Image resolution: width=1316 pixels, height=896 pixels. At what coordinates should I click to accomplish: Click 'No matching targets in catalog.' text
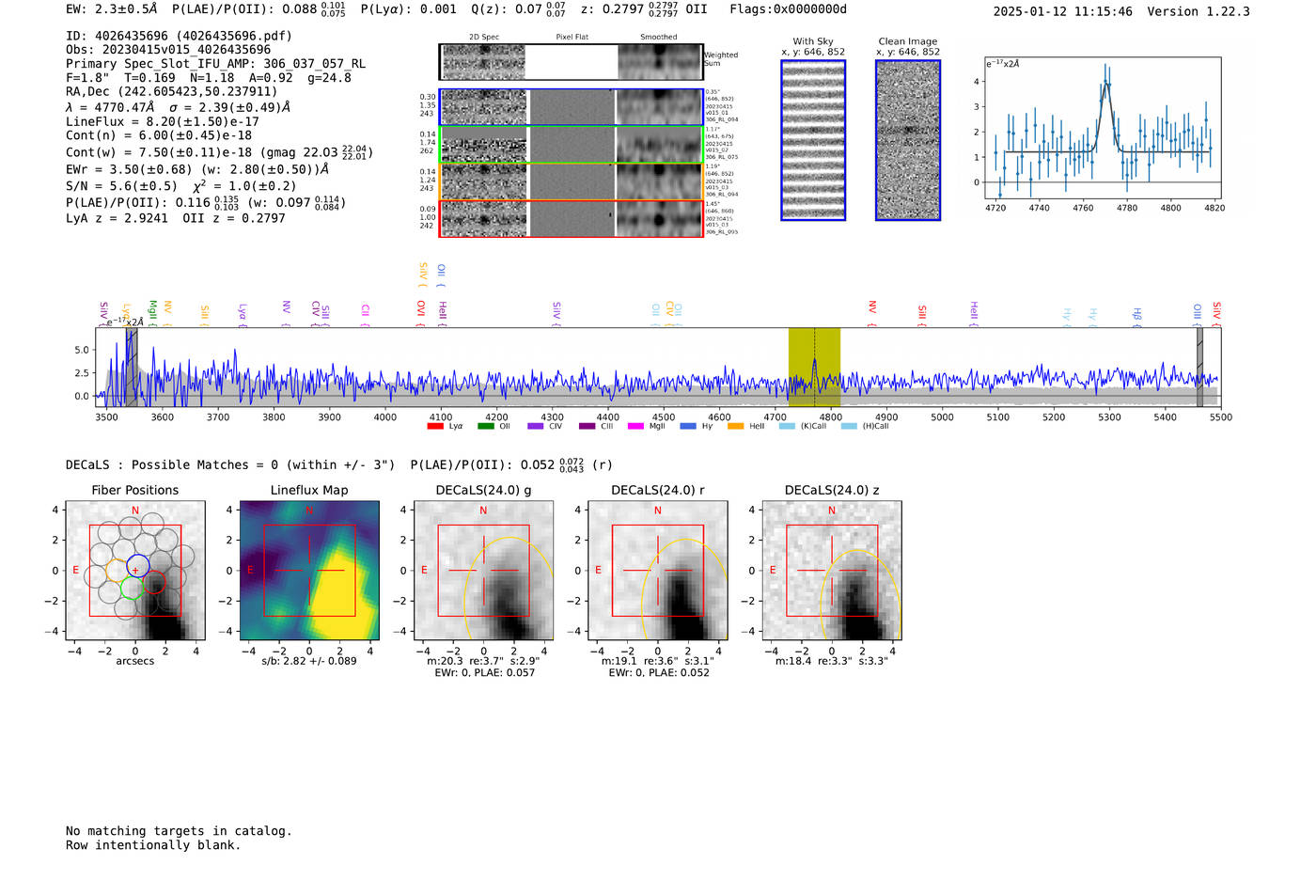click(x=179, y=831)
